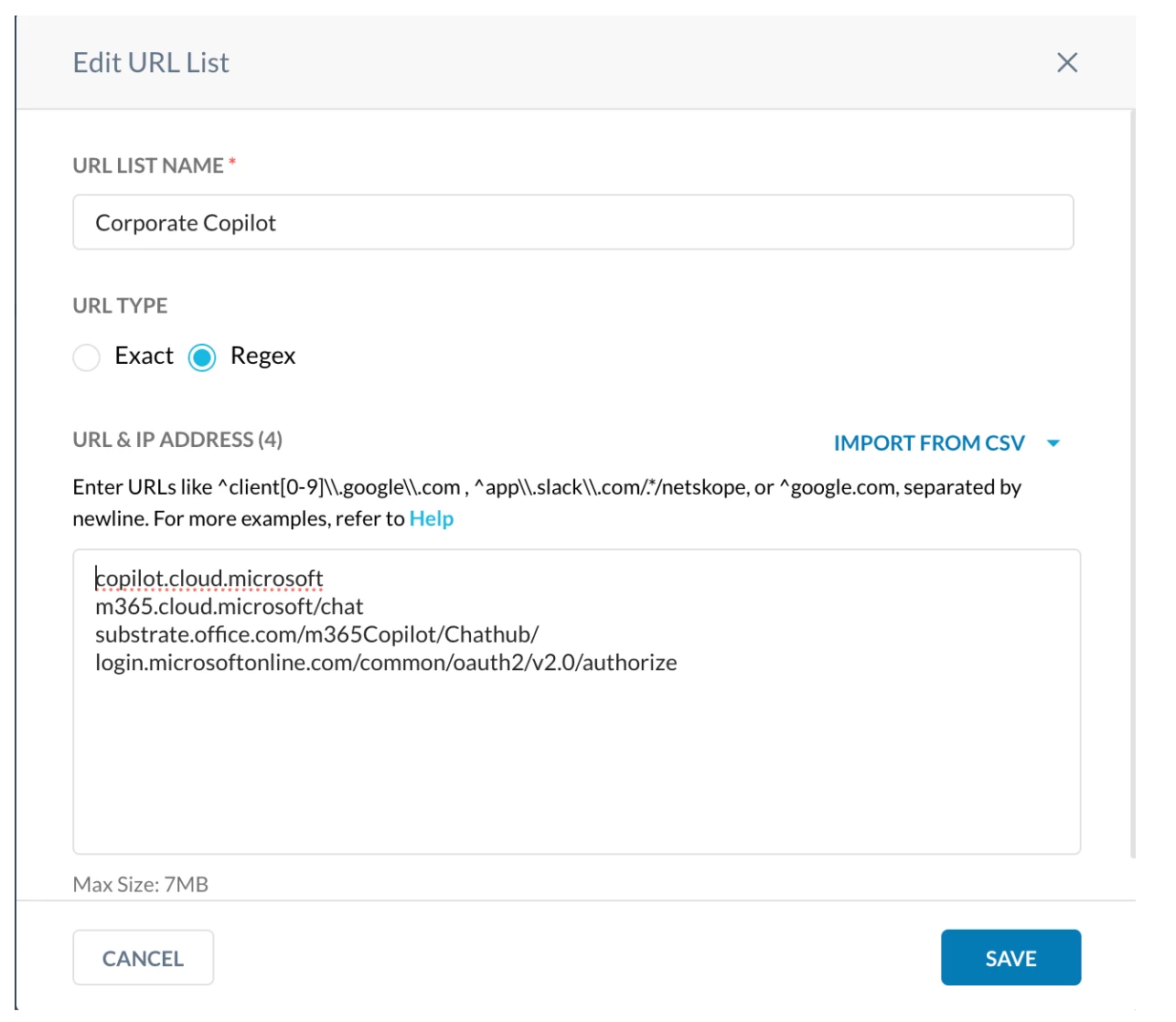This screenshot has height=1022, width=1176.
Task: Select the Regex URL type radio button
Action: 202,357
